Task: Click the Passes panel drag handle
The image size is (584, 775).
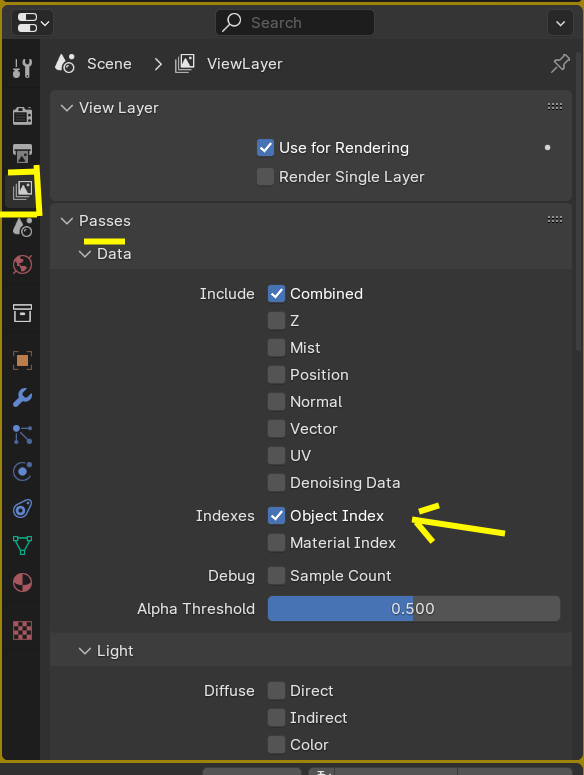Action: click(555, 219)
